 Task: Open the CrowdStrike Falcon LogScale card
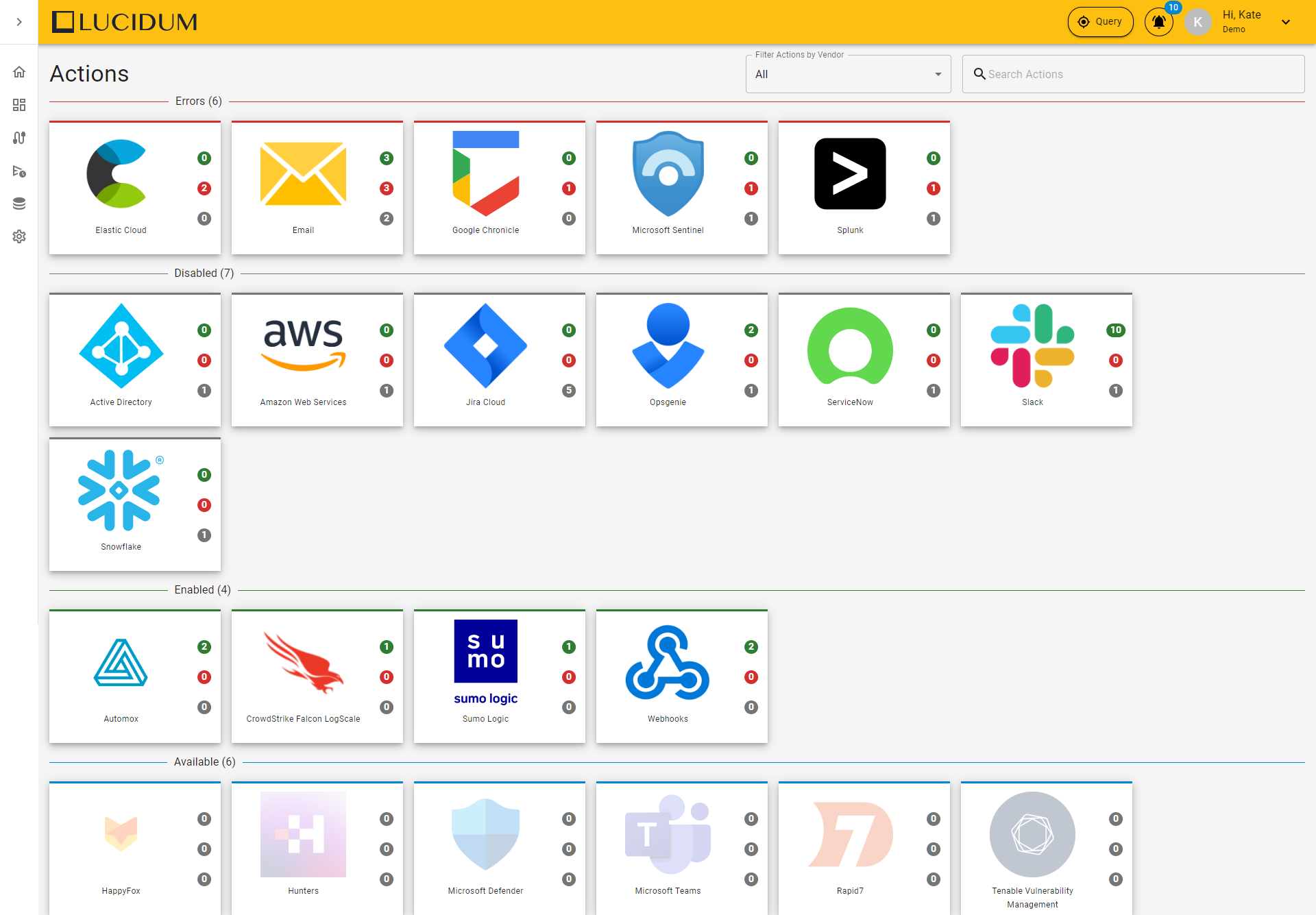click(317, 676)
